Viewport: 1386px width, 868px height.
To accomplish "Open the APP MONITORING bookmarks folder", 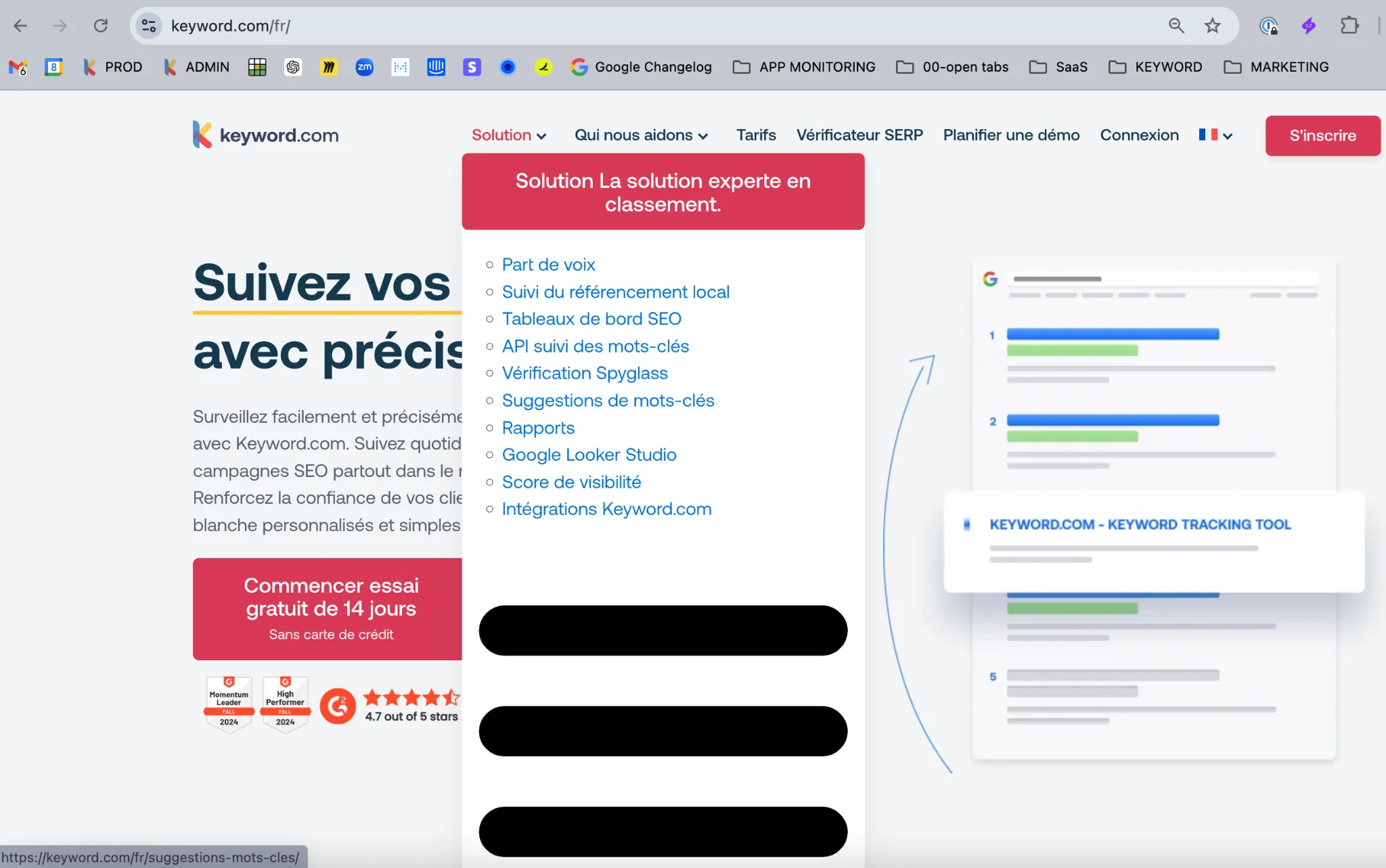I will [x=804, y=67].
